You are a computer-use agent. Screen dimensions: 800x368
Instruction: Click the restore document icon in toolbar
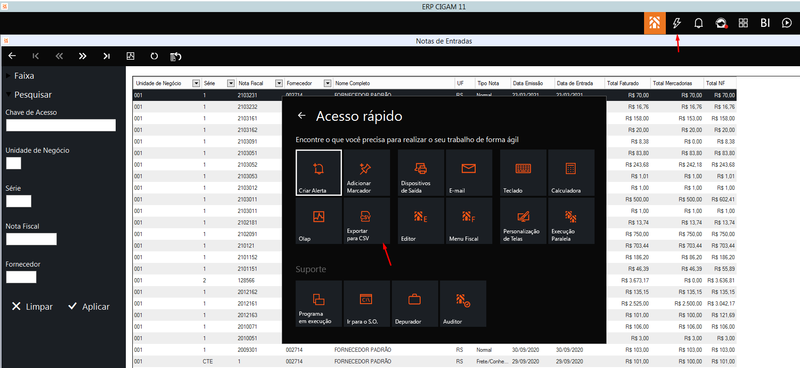[x=176, y=56]
